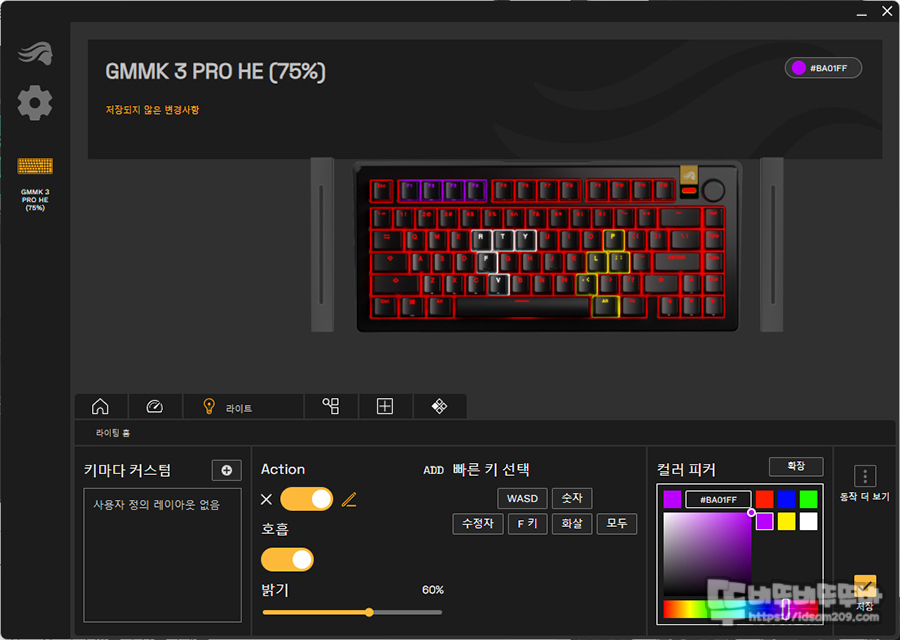Click the hue rainbow bar
Image resolution: width=900 pixels, height=640 pixels.
coord(740,608)
